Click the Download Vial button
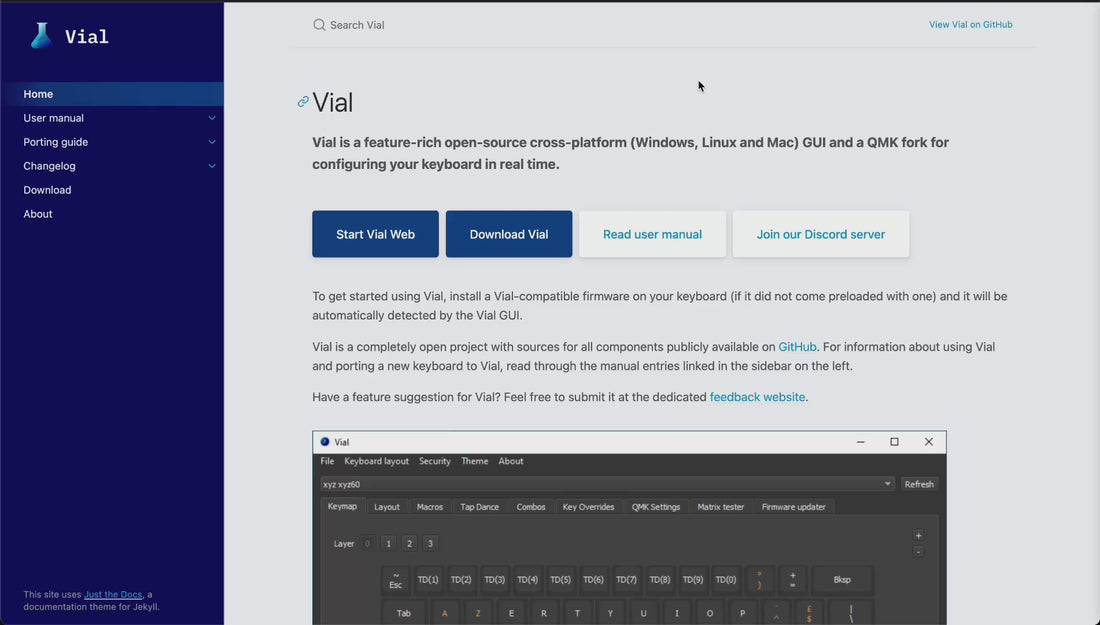This screenshot has height=625, width=1100. [x=509, y=234]
